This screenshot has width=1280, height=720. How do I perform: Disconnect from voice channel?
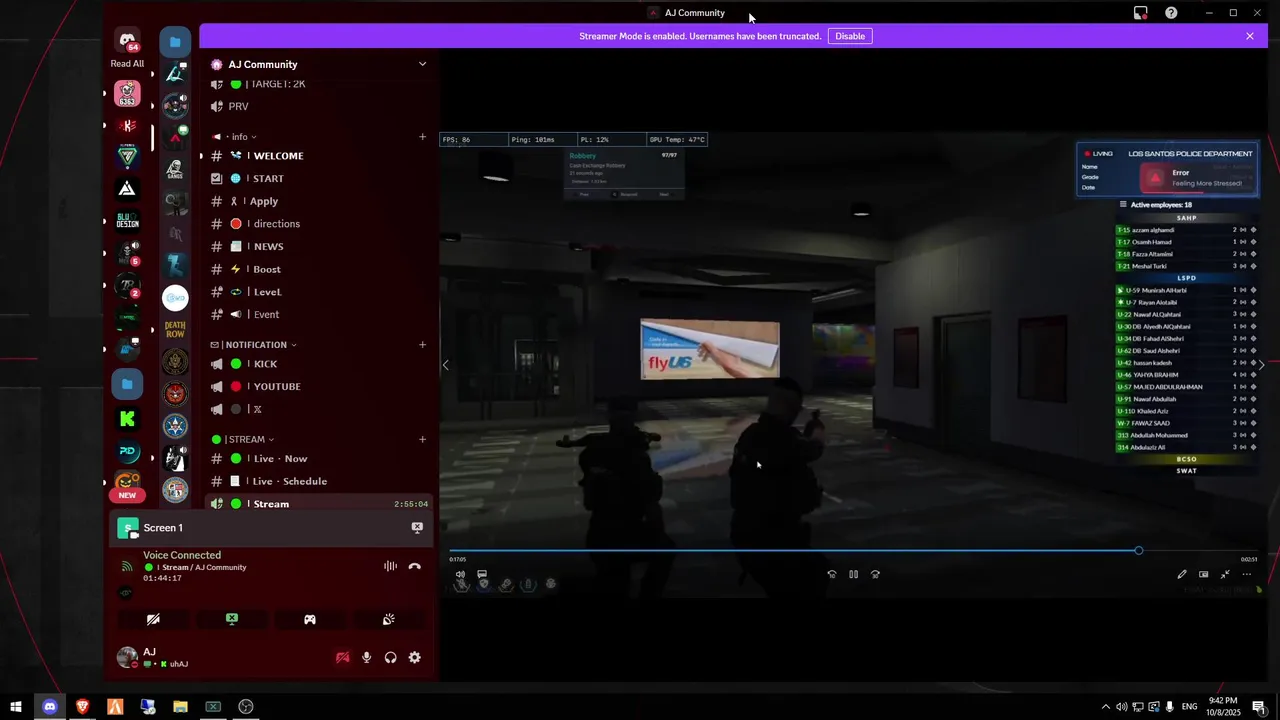click(415, 566)
